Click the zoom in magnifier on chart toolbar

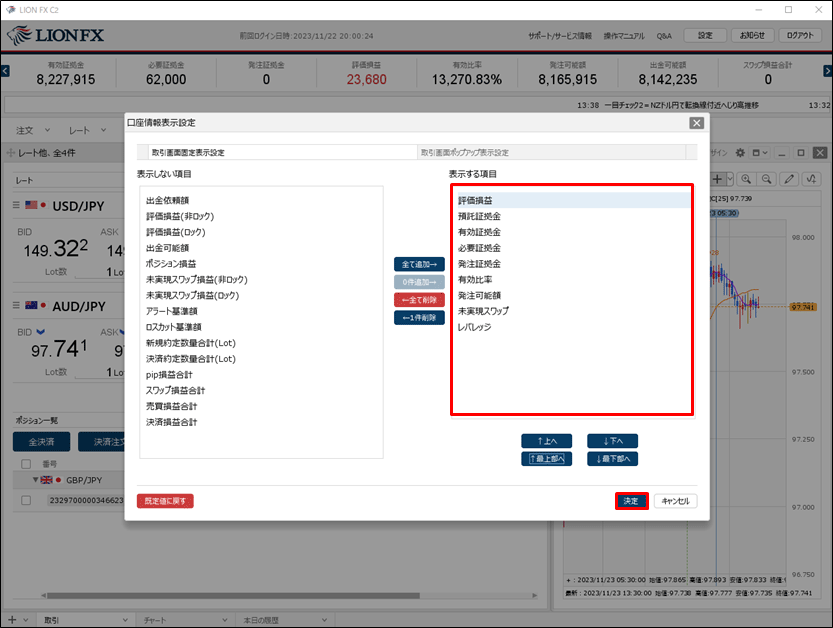pyautogui.click(x=746, y=179)
